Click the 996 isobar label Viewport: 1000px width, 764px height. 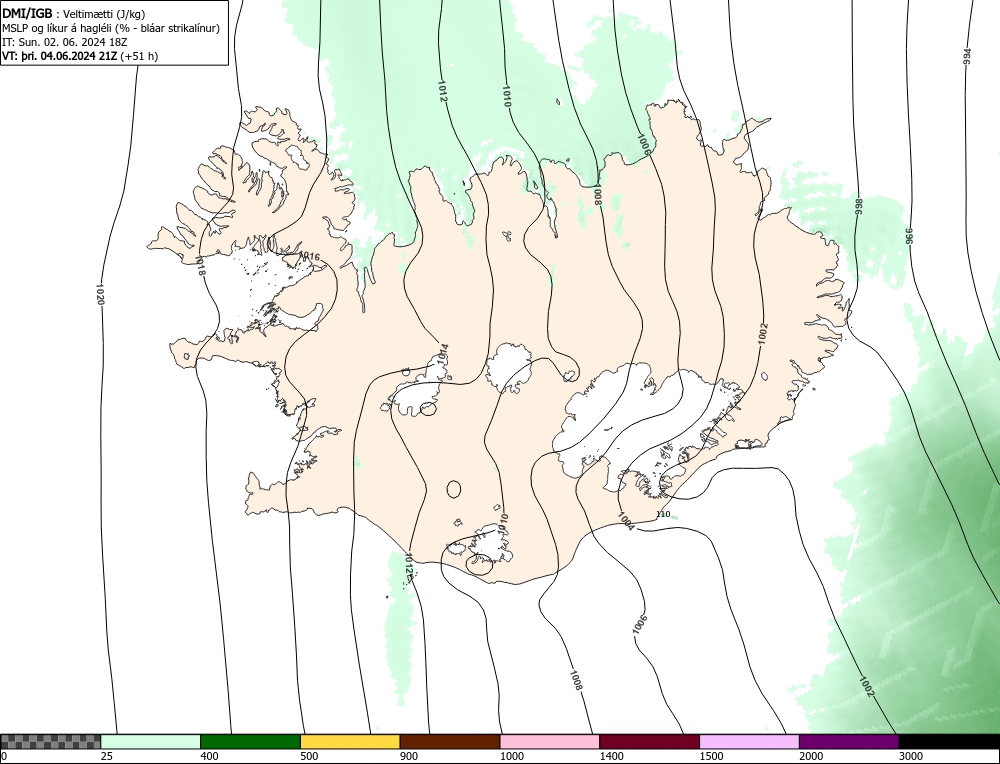909,236
